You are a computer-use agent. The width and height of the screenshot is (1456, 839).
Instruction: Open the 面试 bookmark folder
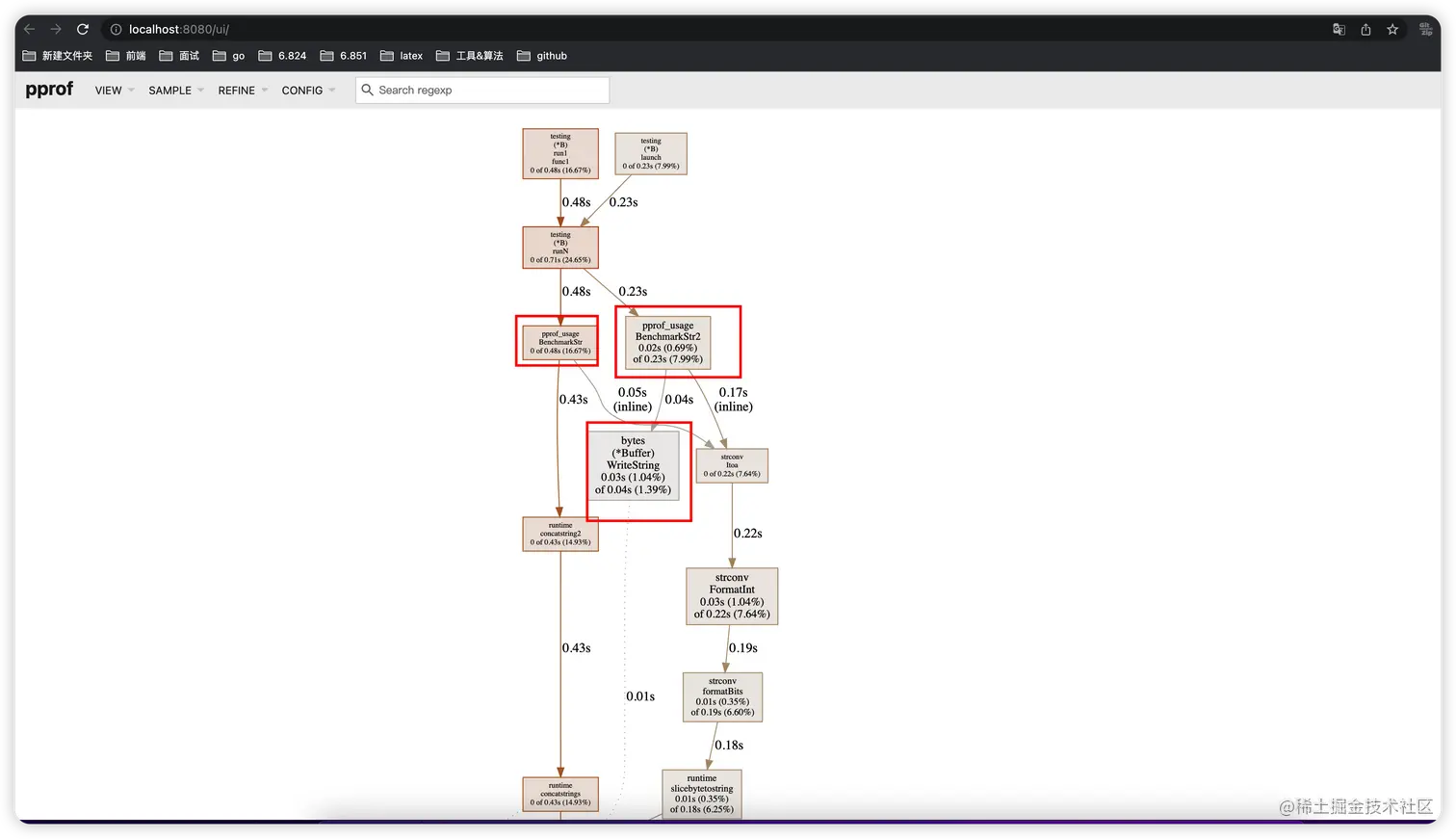[179, 56]
